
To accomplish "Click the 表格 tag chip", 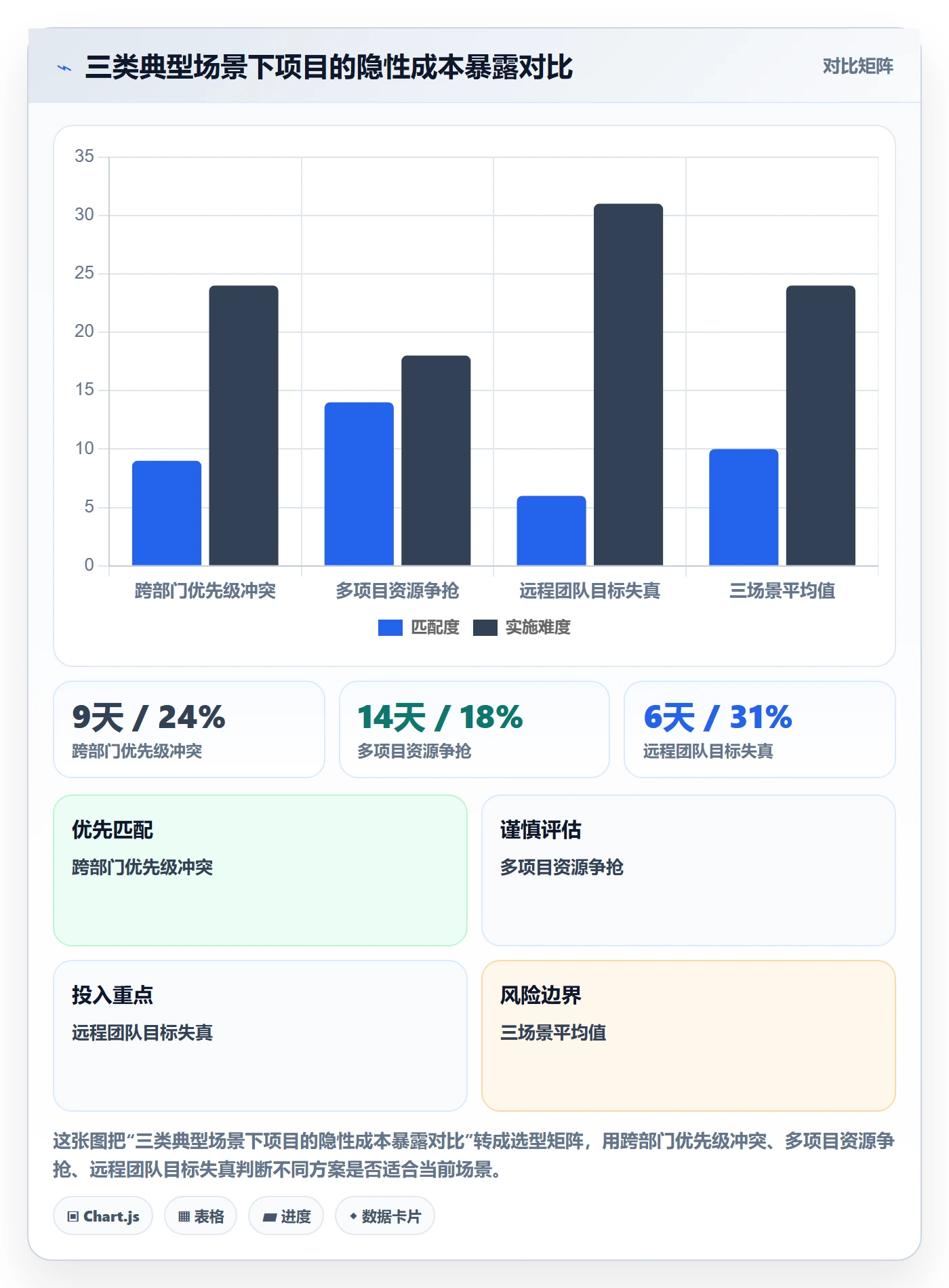I will click(201, 1216).
